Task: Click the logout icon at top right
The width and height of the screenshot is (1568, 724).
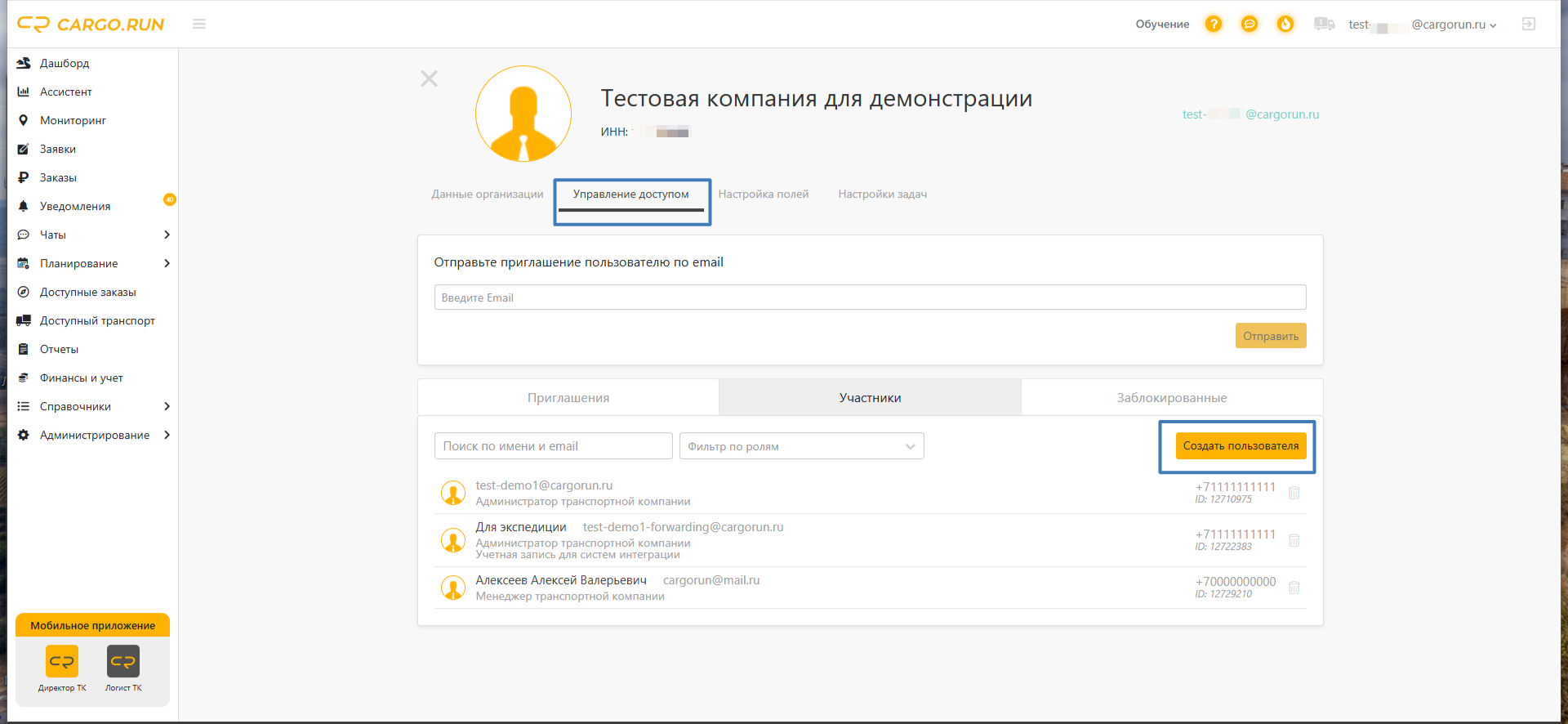Action: coord(1529,25)
